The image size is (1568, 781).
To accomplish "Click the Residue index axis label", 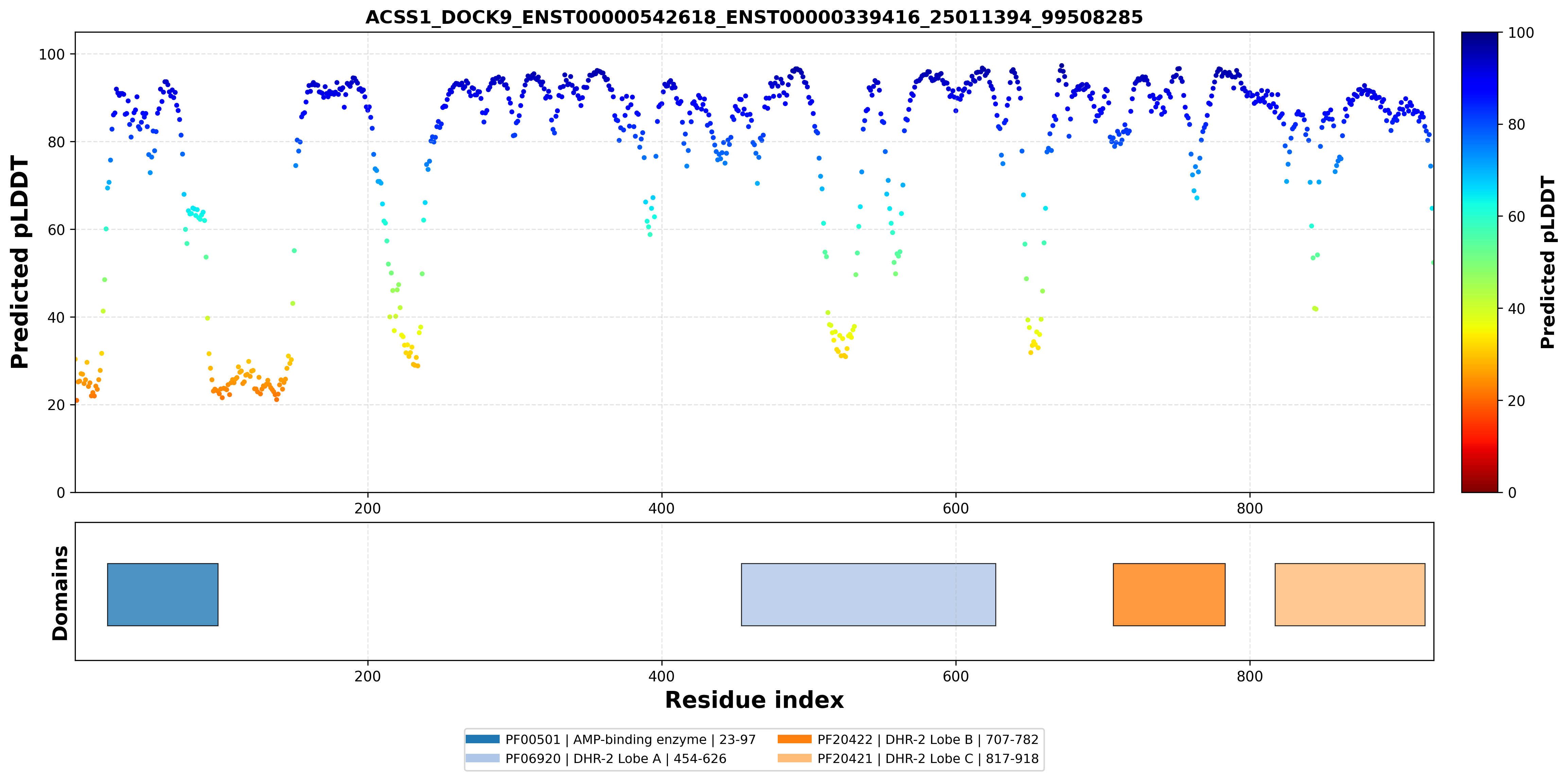I will (x=754, y=700).
